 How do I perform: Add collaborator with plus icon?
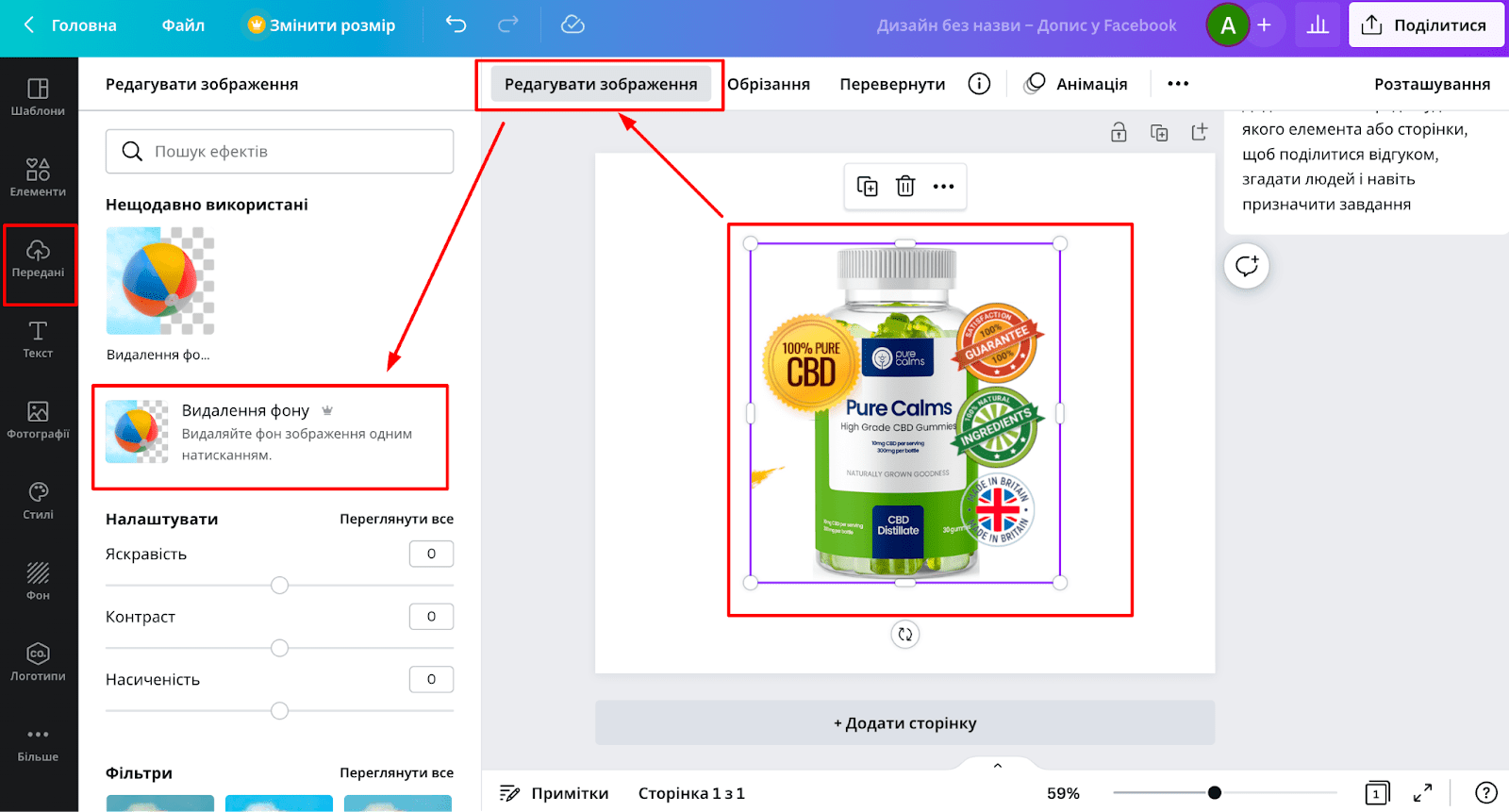click(1265, 25)
